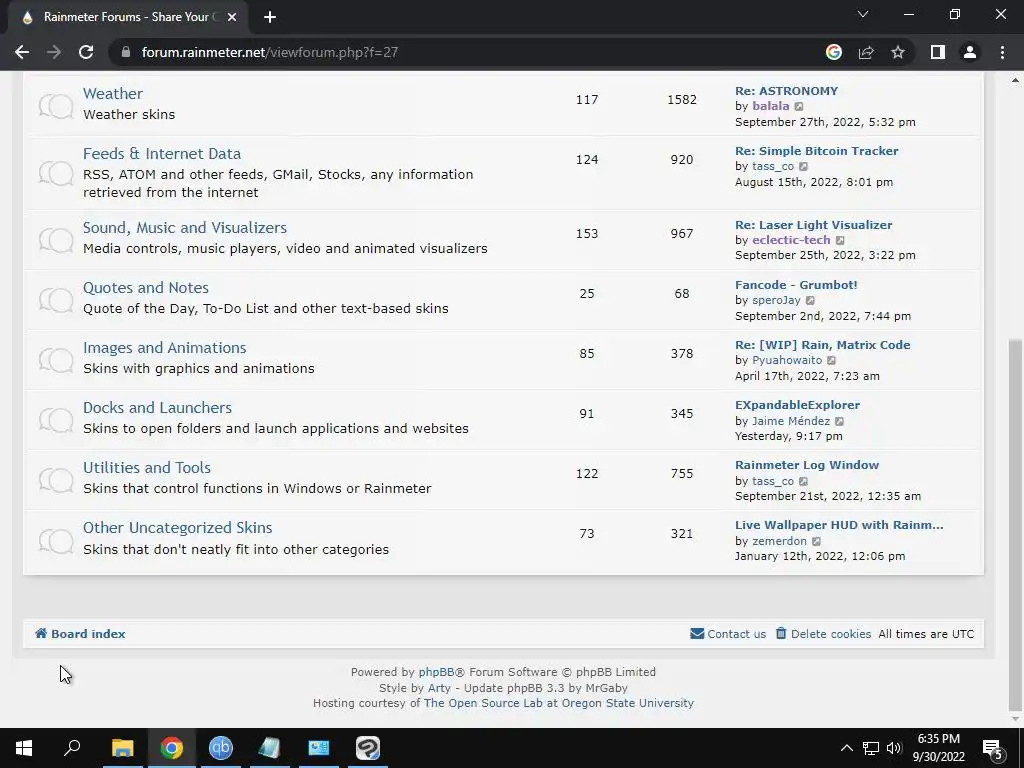This screenshot has height=768, width=1024.
Task: Click forum icon beside Images and Animations
Action: click(56, 360)
